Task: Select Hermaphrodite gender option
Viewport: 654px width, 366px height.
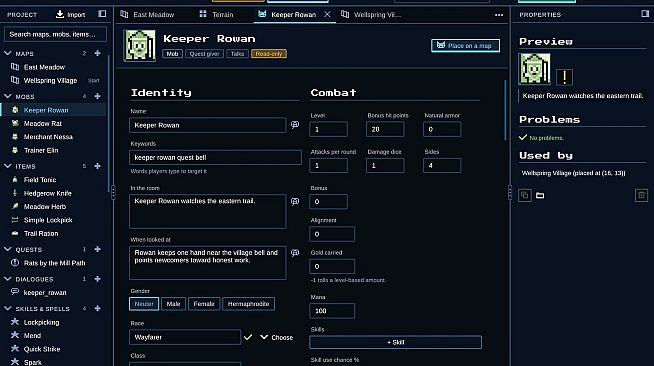Action: click(248, 304)
